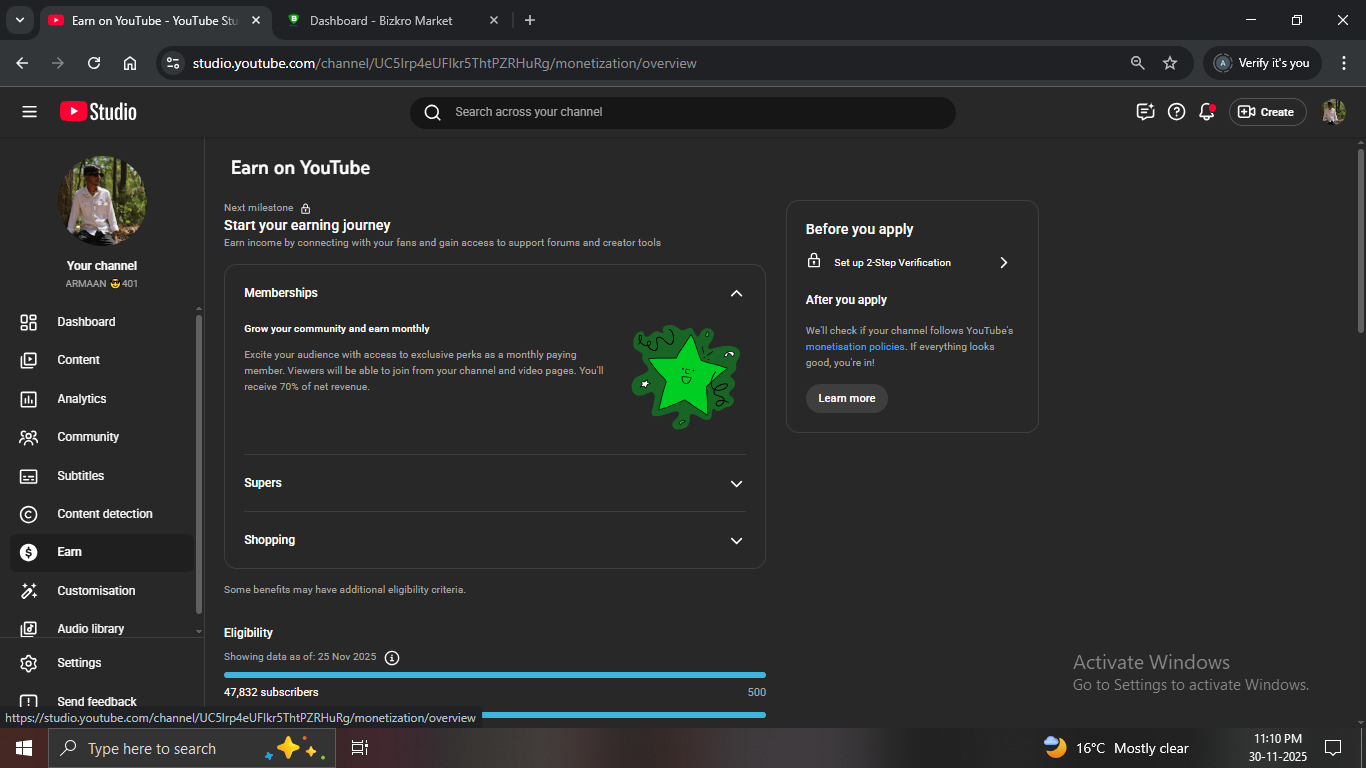This screenshot has height=768, width=1366.
Task: Click the Search across your channel field
Action: [682, 112]
